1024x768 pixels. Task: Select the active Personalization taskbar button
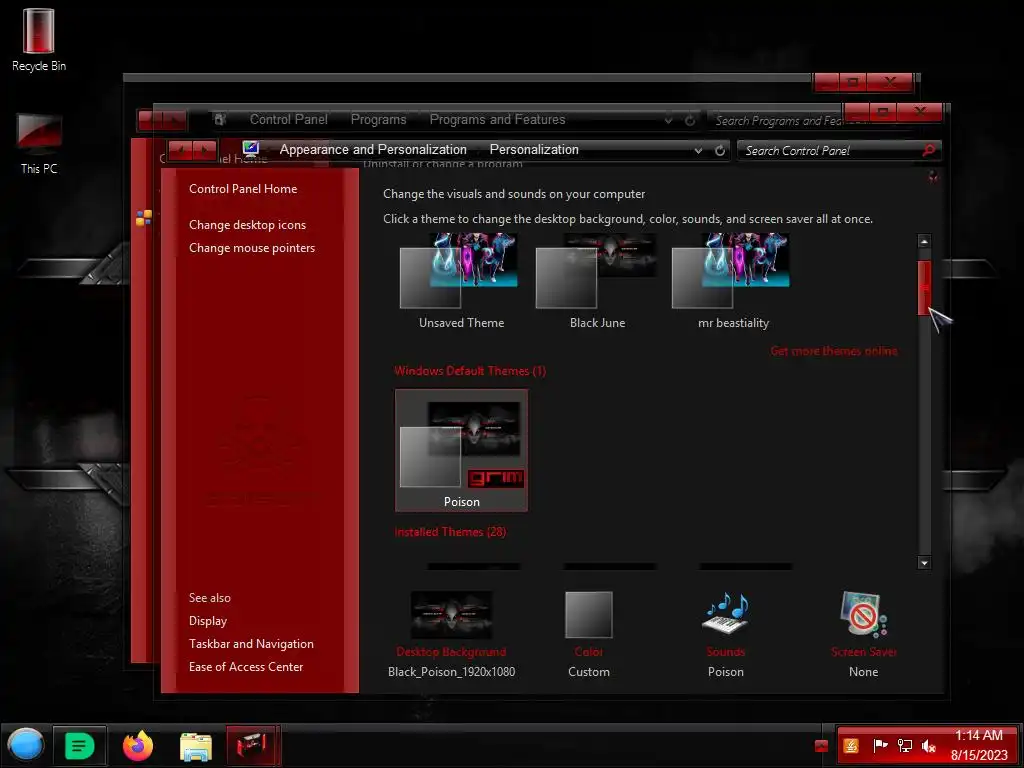pos(253,745)
